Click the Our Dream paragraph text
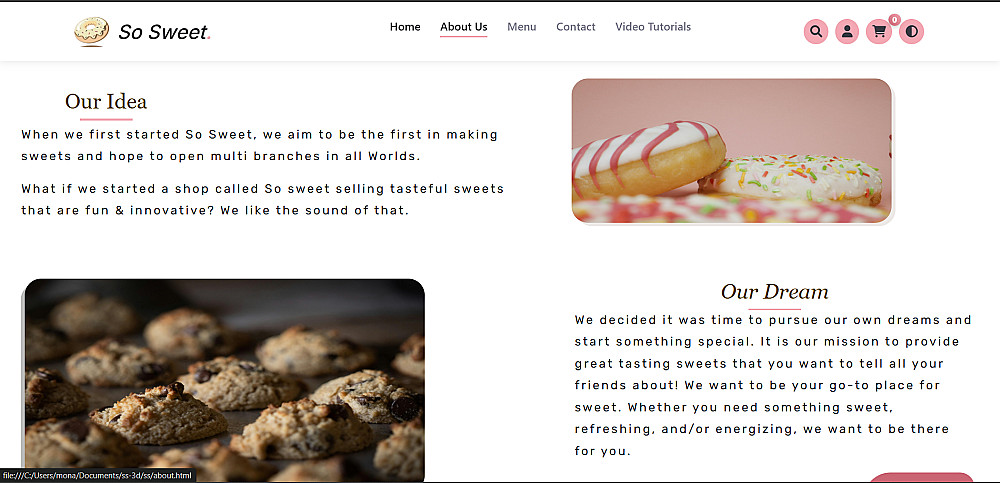This screenshot has height=483, width=1000. [773, 385]
